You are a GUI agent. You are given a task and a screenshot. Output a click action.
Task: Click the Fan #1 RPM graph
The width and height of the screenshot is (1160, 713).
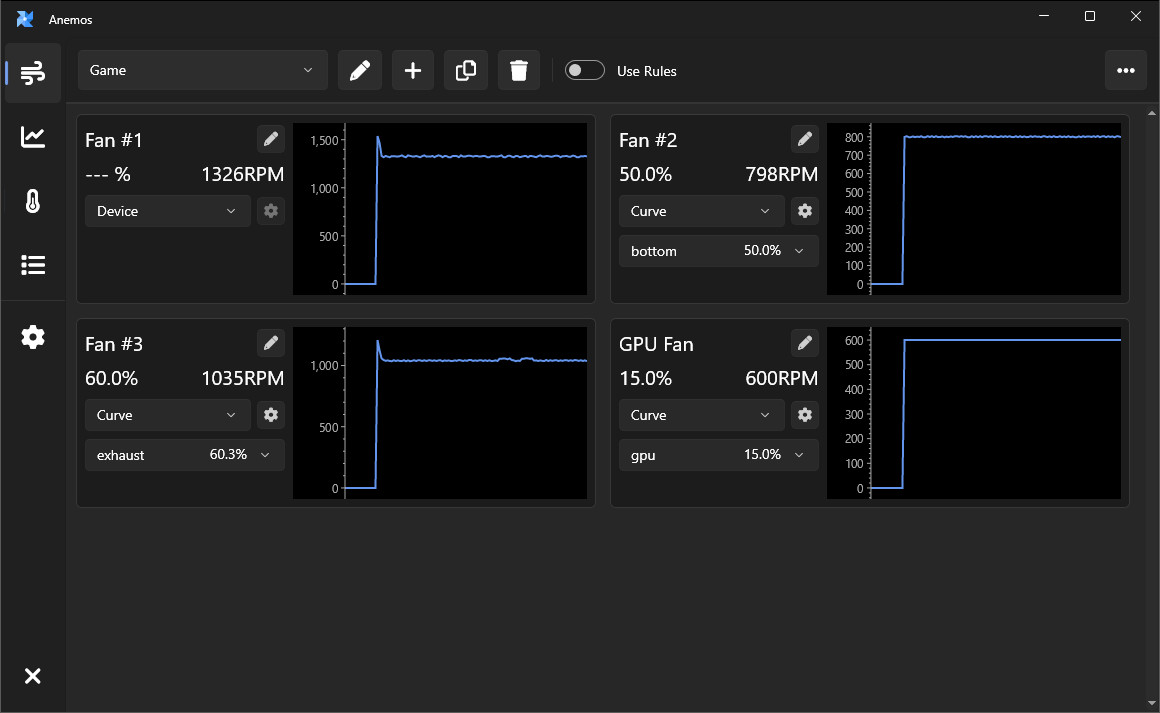[x=440, y=209]
